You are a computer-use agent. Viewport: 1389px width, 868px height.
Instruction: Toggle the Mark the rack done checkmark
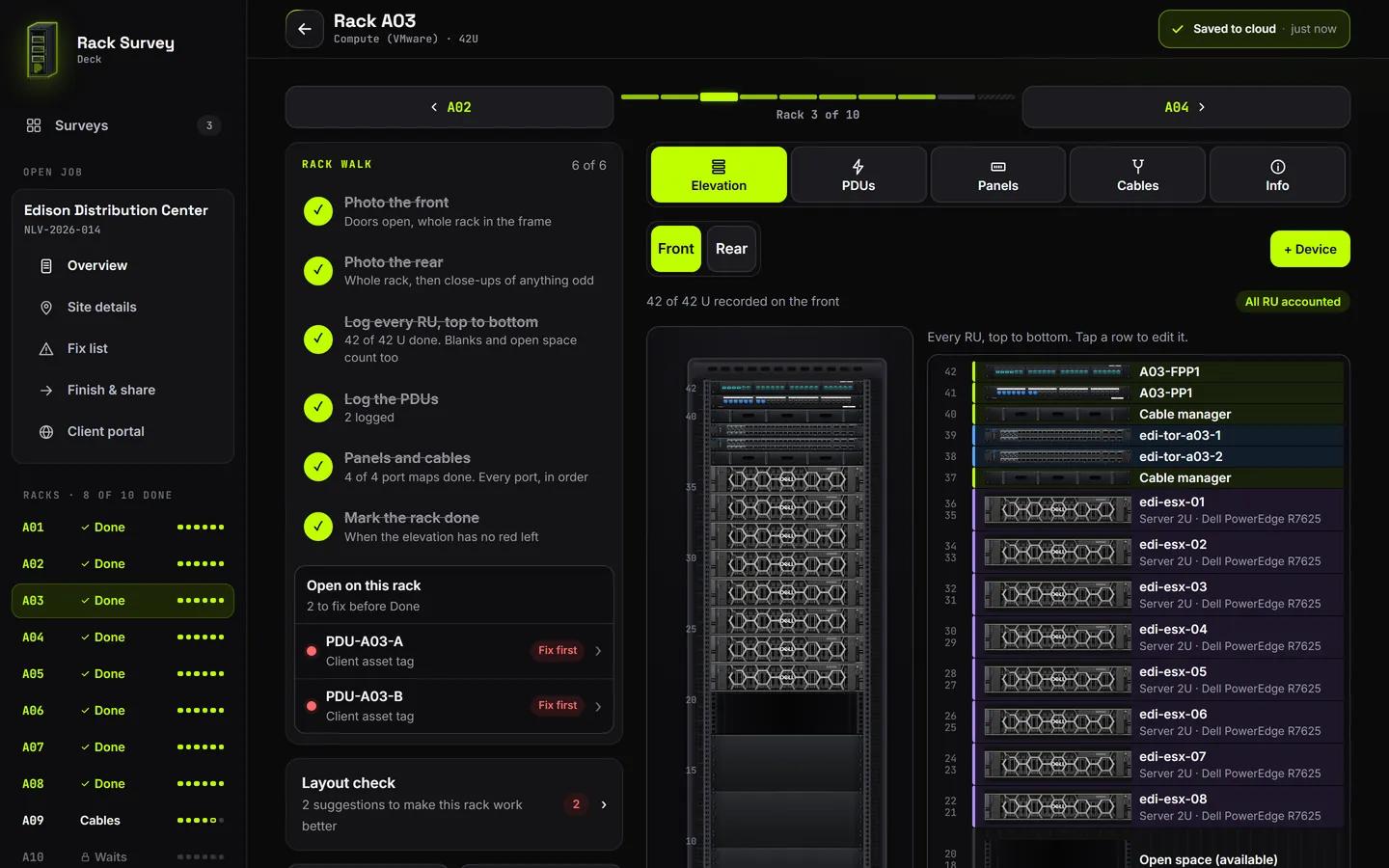click(x=318, y=527)
